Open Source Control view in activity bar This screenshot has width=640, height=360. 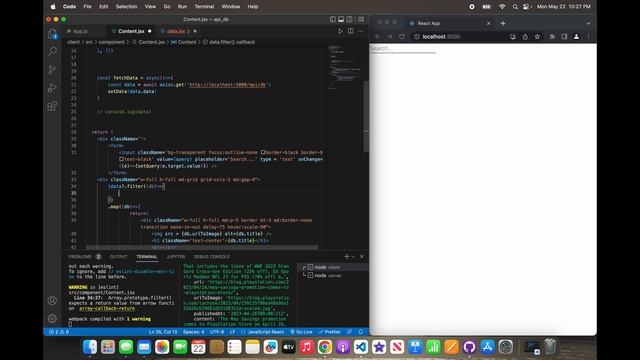(52, 69)
